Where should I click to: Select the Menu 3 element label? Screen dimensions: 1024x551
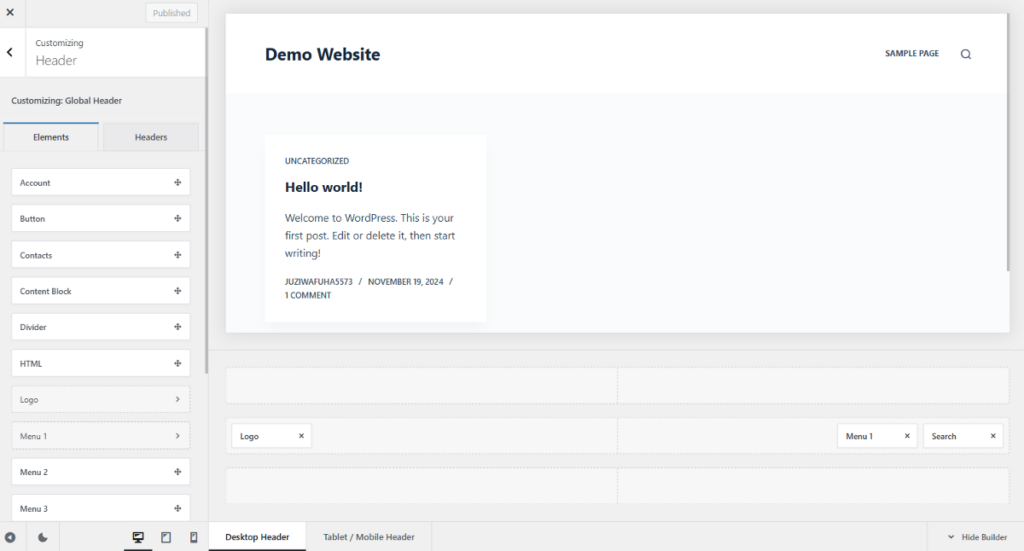pyautogui.click(x=33, y=509)
